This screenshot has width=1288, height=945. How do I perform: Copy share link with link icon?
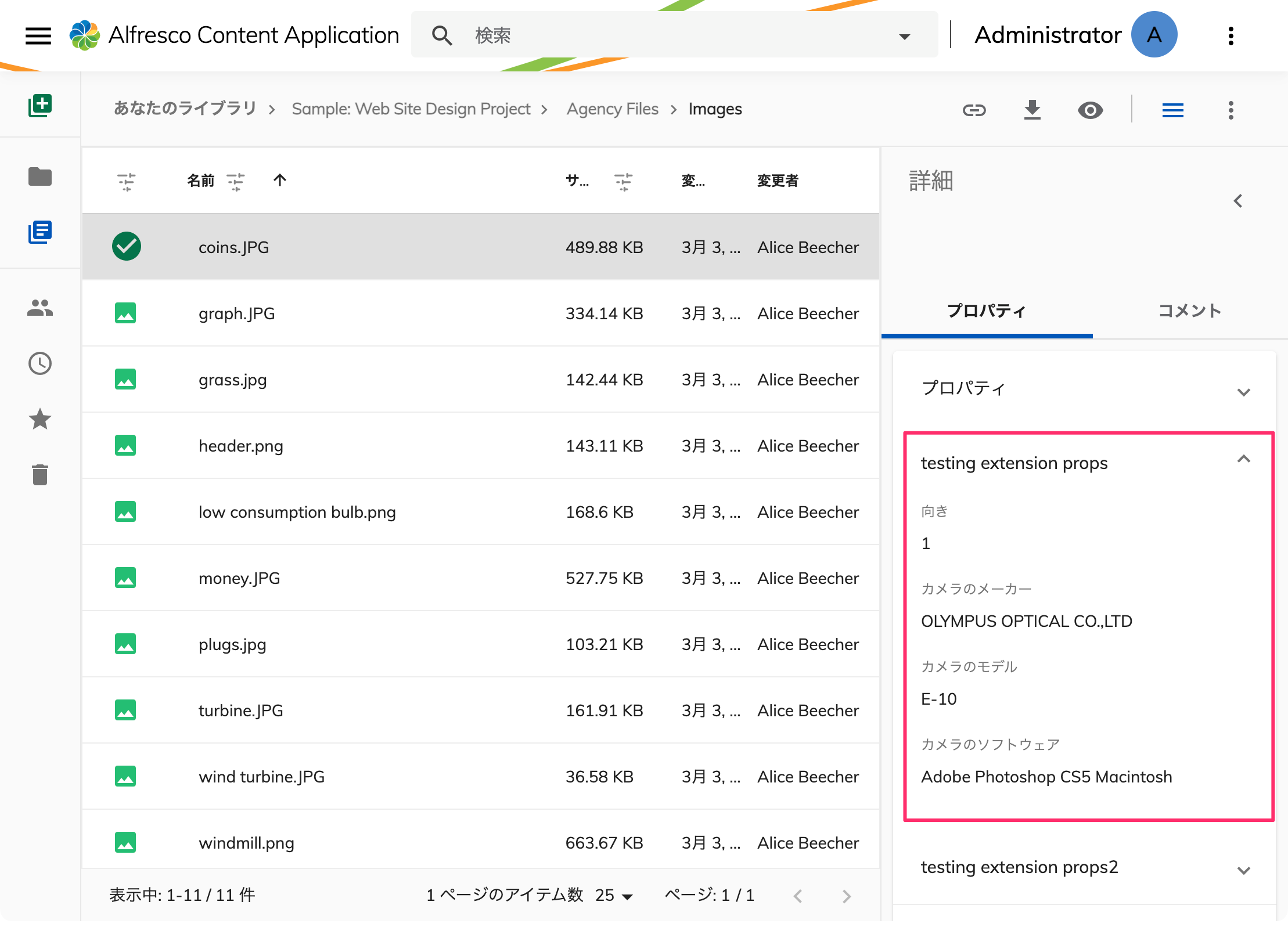[x=974, y=110]
